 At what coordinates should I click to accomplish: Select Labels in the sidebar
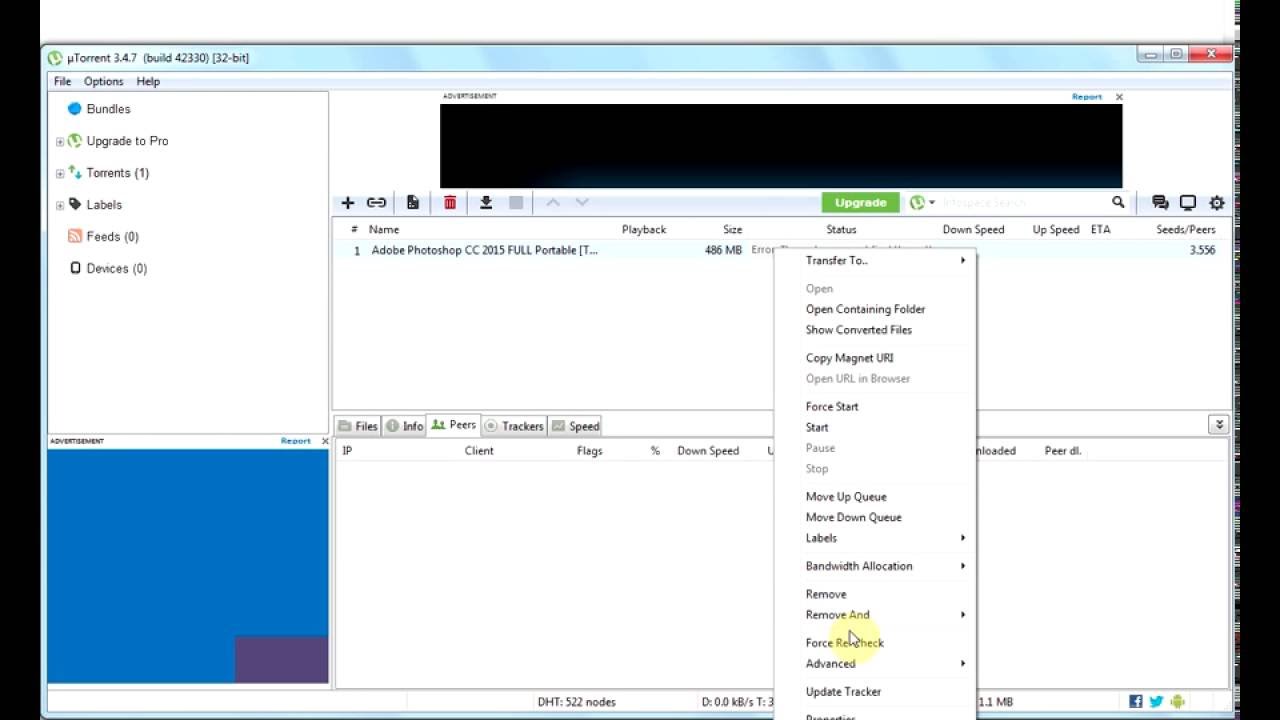[104, 205]
